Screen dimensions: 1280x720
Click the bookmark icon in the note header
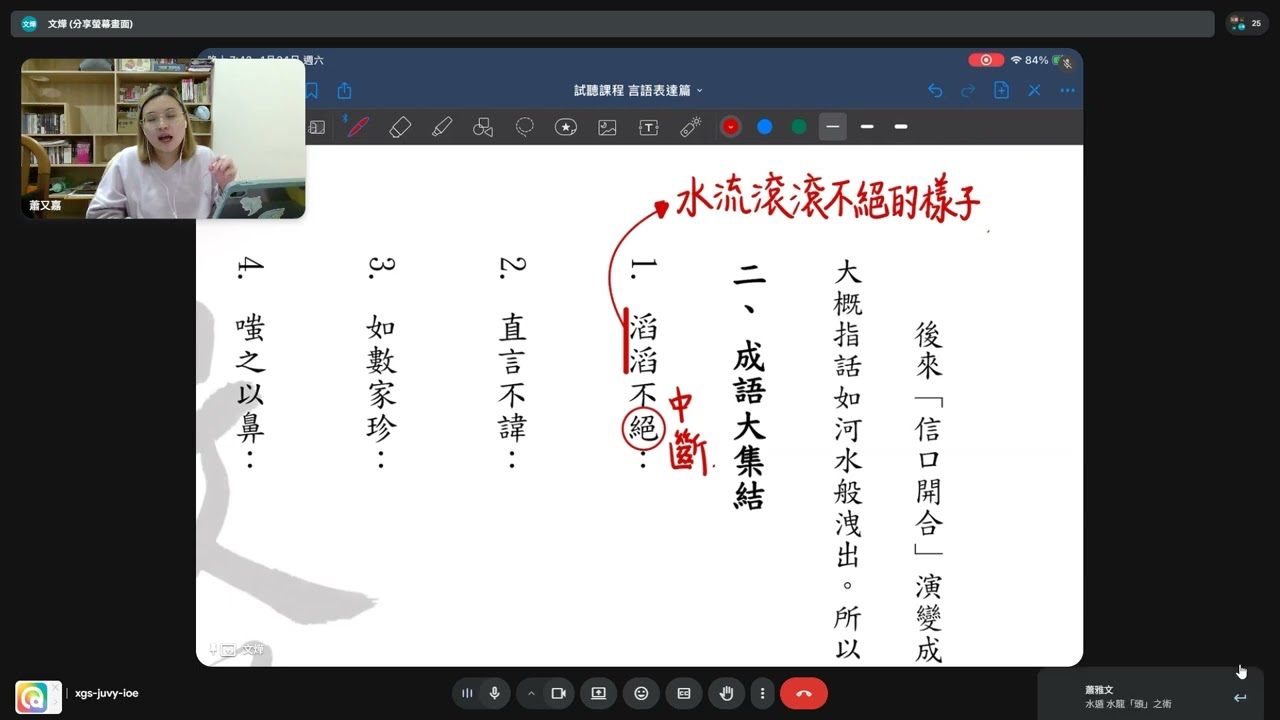point(311,90)
